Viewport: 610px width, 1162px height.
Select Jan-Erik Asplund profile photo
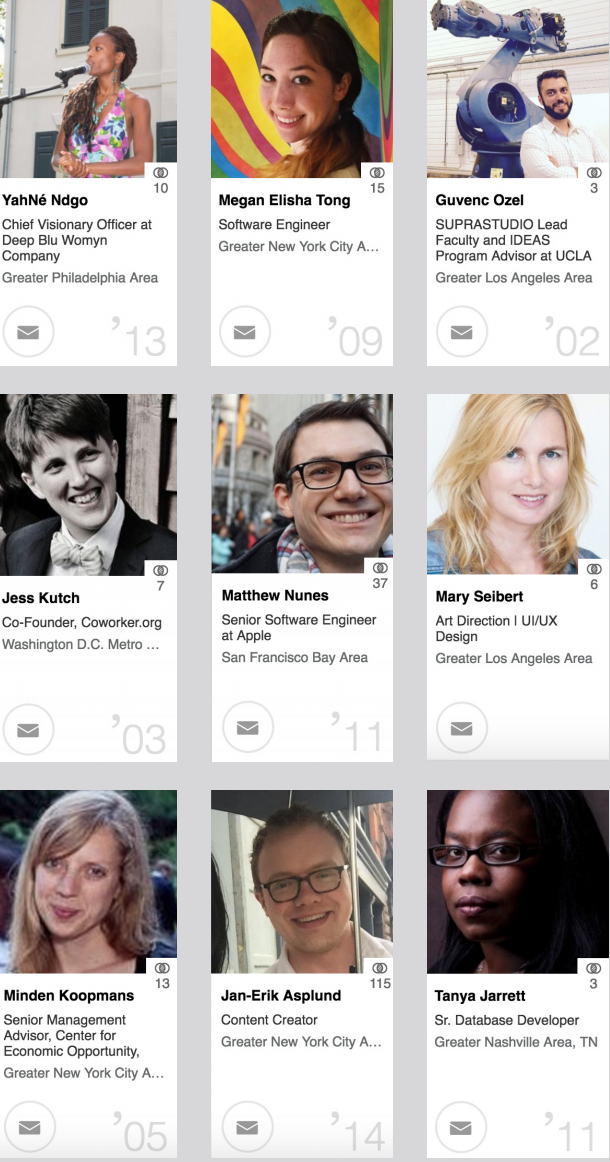point(302,881)
